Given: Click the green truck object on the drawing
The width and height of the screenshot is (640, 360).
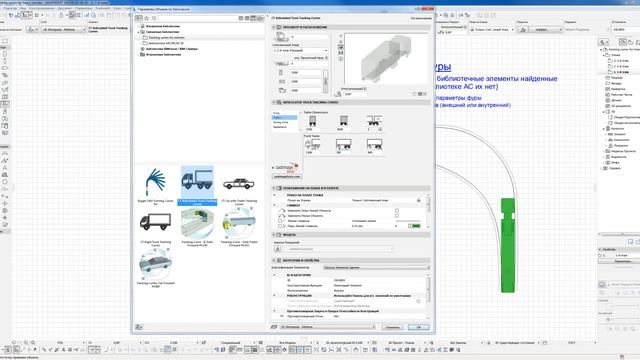Looking at the screenshot, I should coord(508,245).
